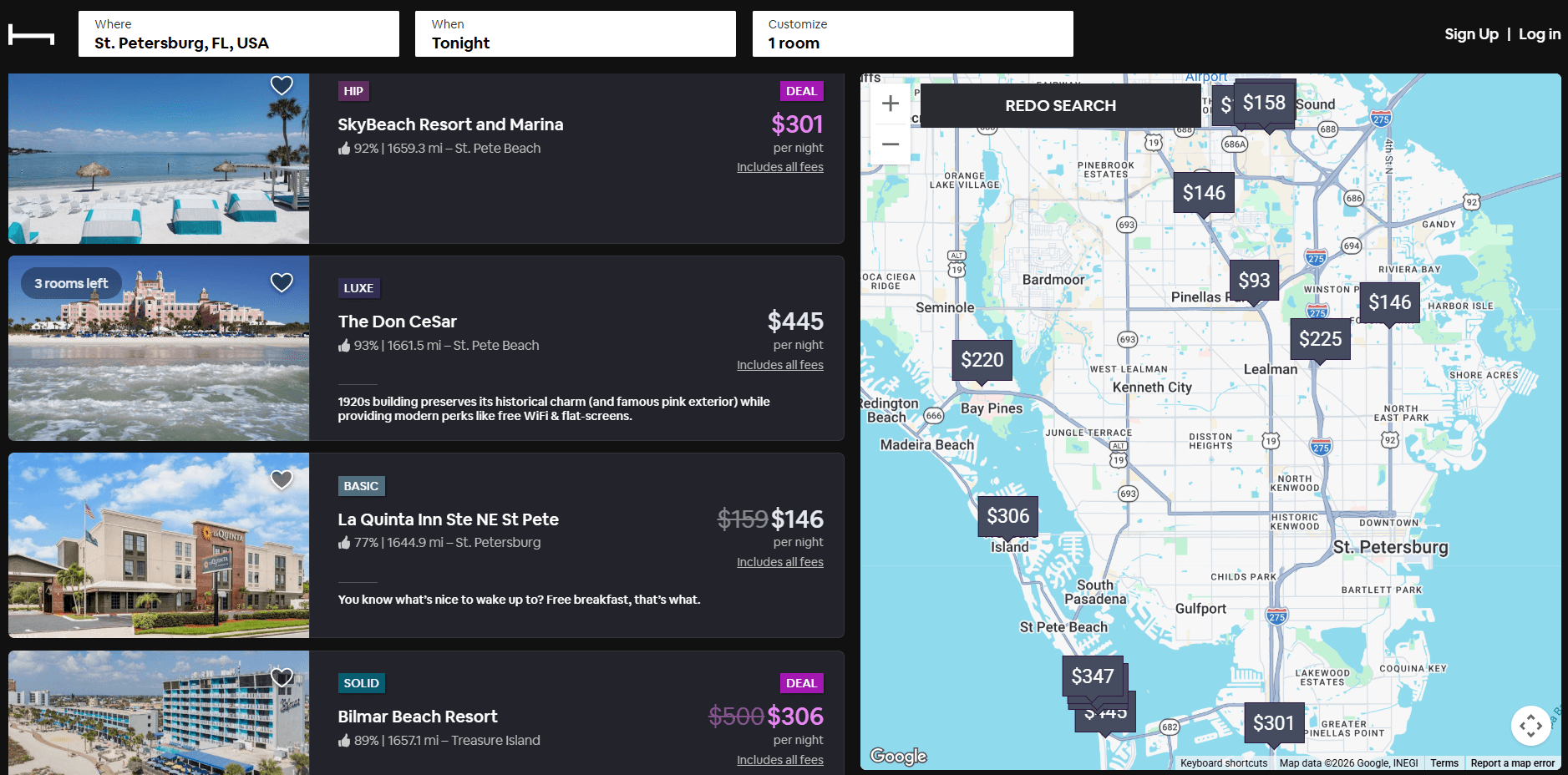Open the Bilmar Beach Resort title
The width and height of the screenshot is (1568, 775).
coord(417,717)
